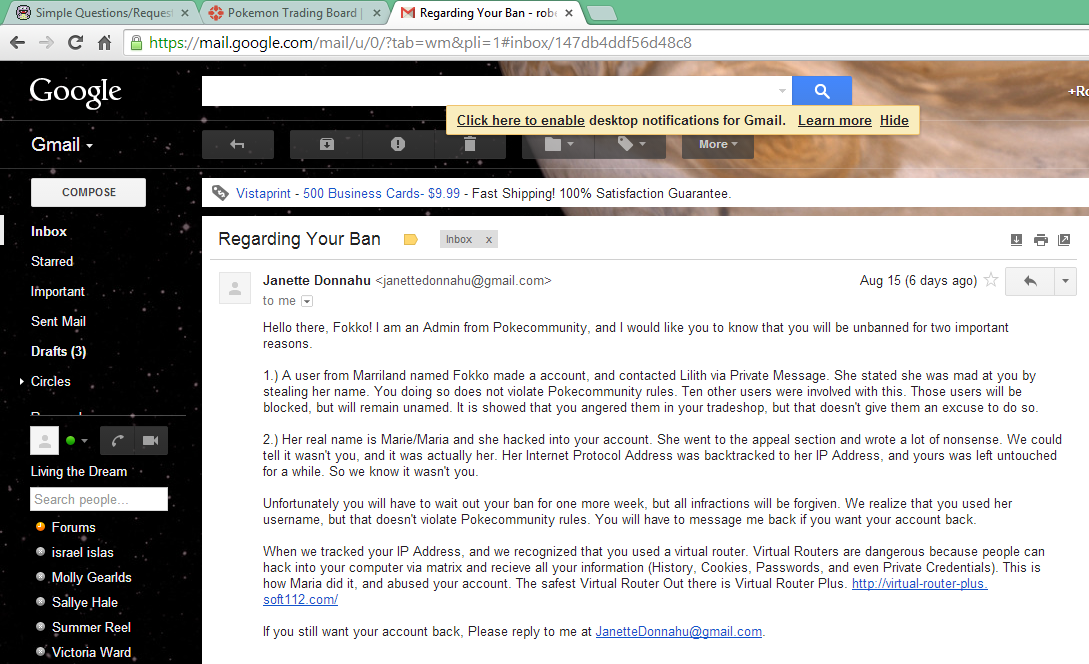The image size is (1089, 664).
Task: Open the Inbox folder
Action: [49, 231]
